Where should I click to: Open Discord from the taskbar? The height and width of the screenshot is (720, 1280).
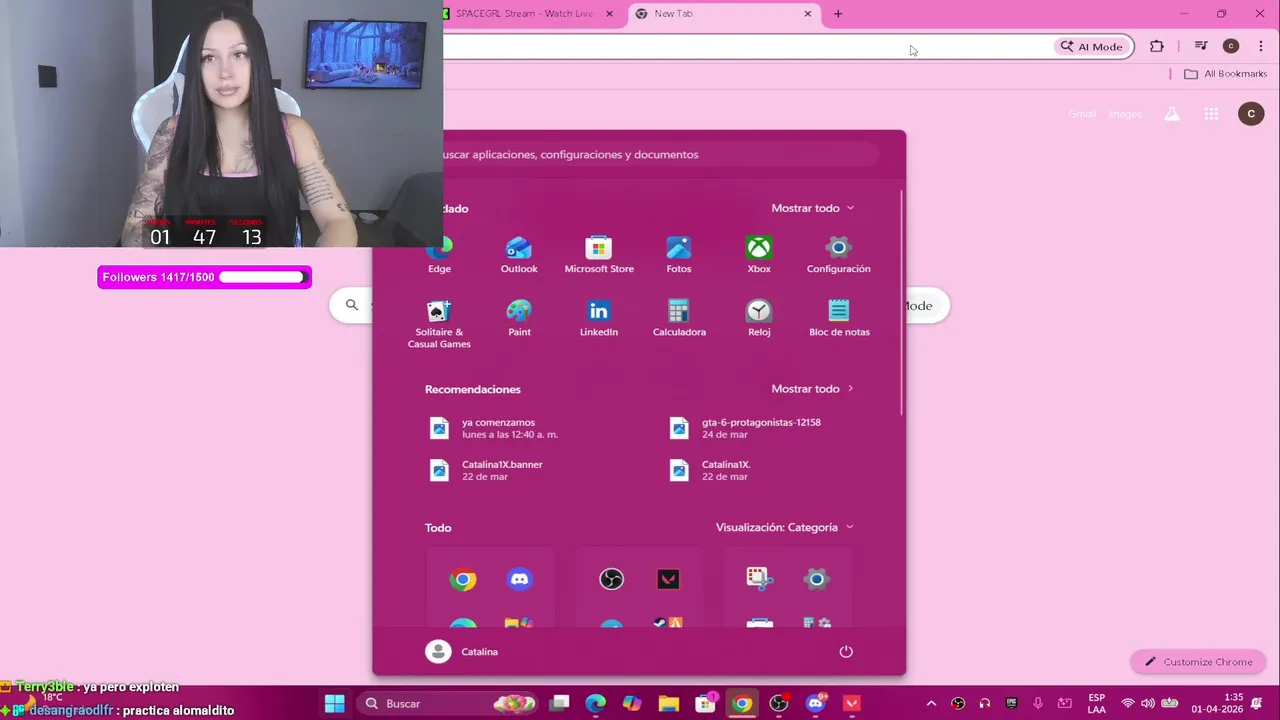click(x=815, y=703)
